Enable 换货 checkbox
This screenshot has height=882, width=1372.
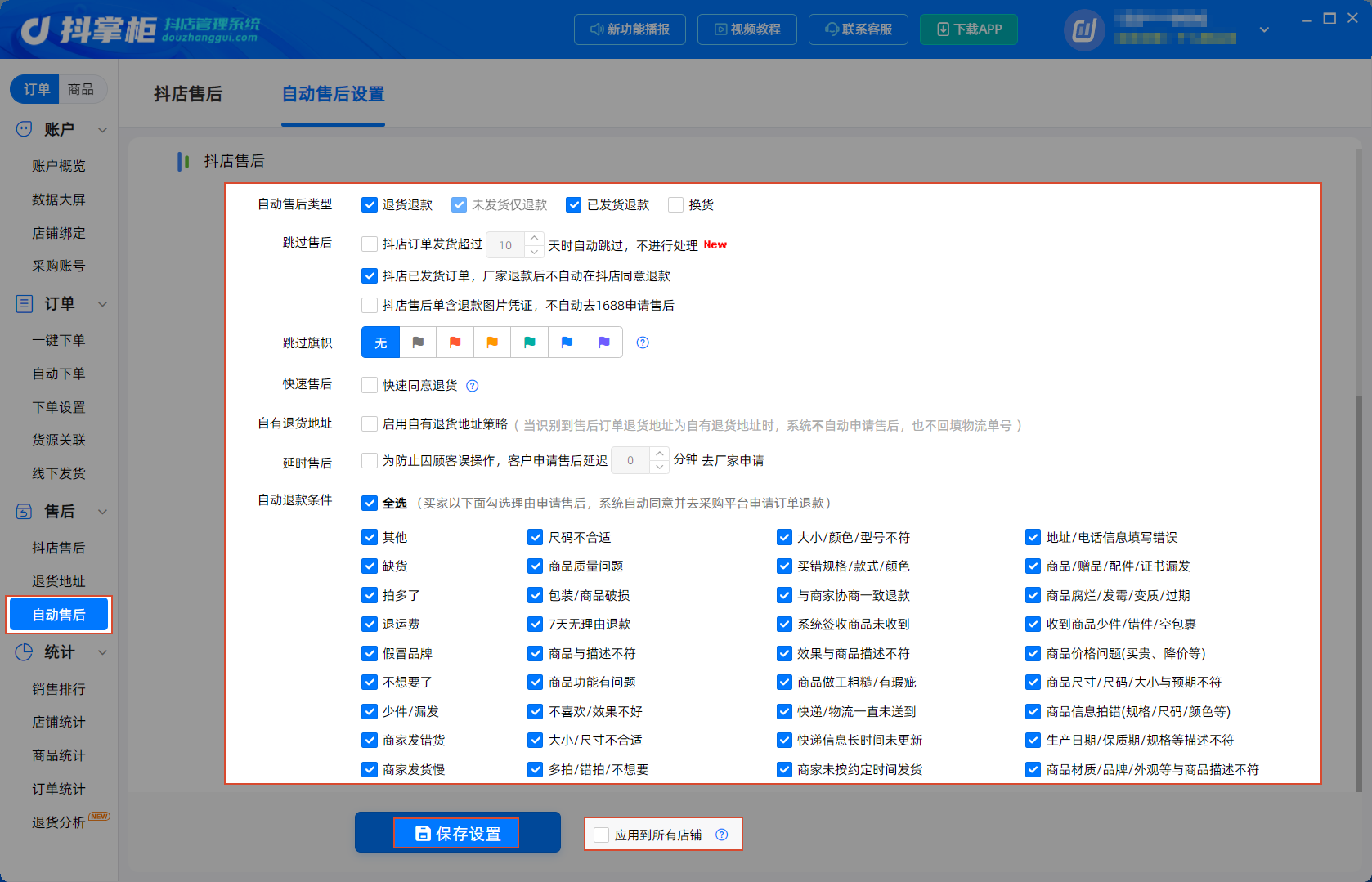675,204
